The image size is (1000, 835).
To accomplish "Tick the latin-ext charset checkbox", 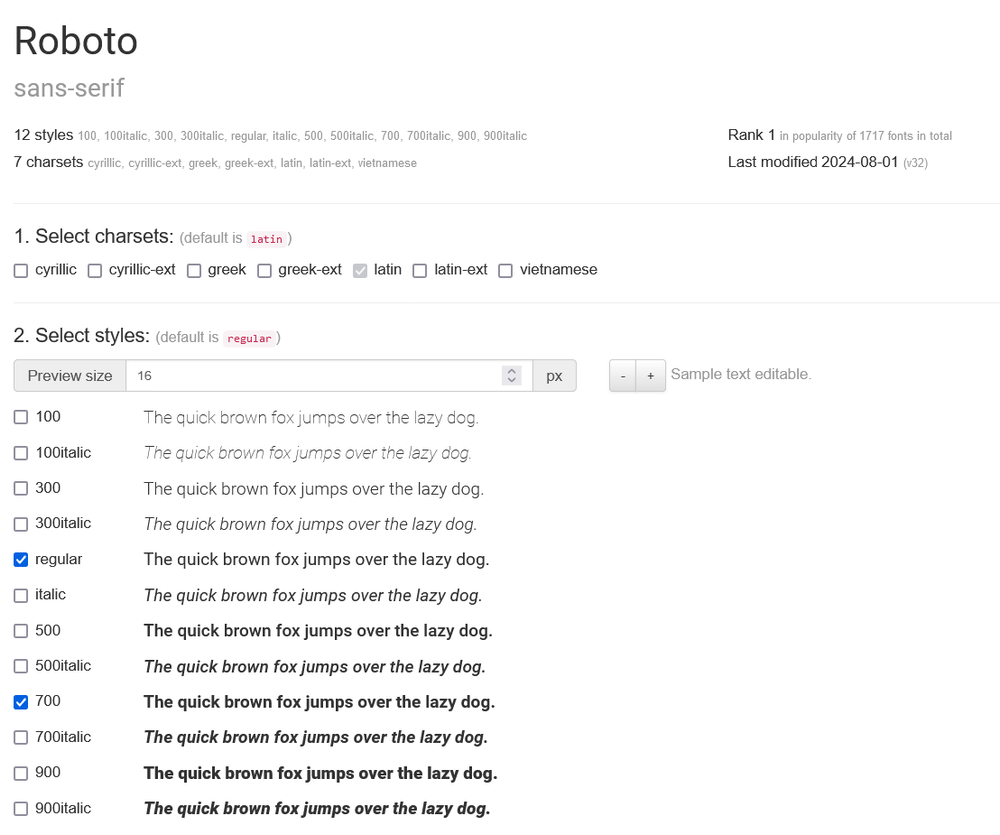I will (x=420, y=271).
